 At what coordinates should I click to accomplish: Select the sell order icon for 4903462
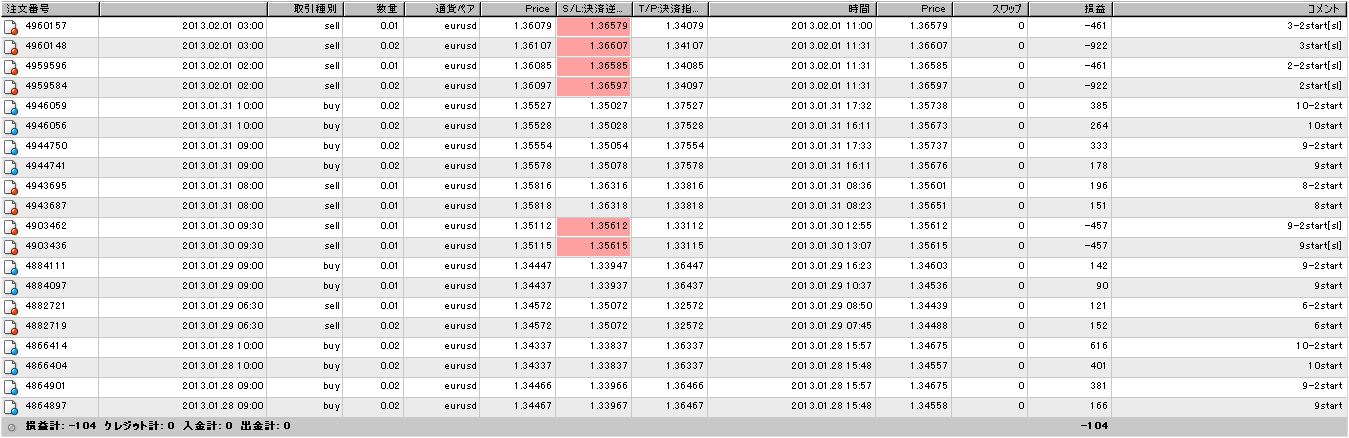(11, 226)
